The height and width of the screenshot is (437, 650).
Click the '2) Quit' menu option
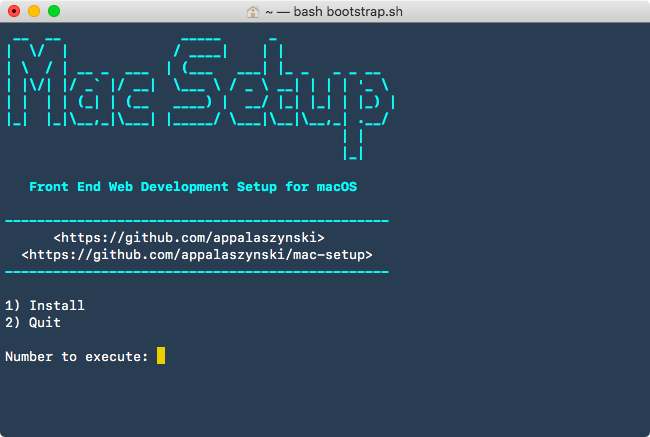[33, 323]
